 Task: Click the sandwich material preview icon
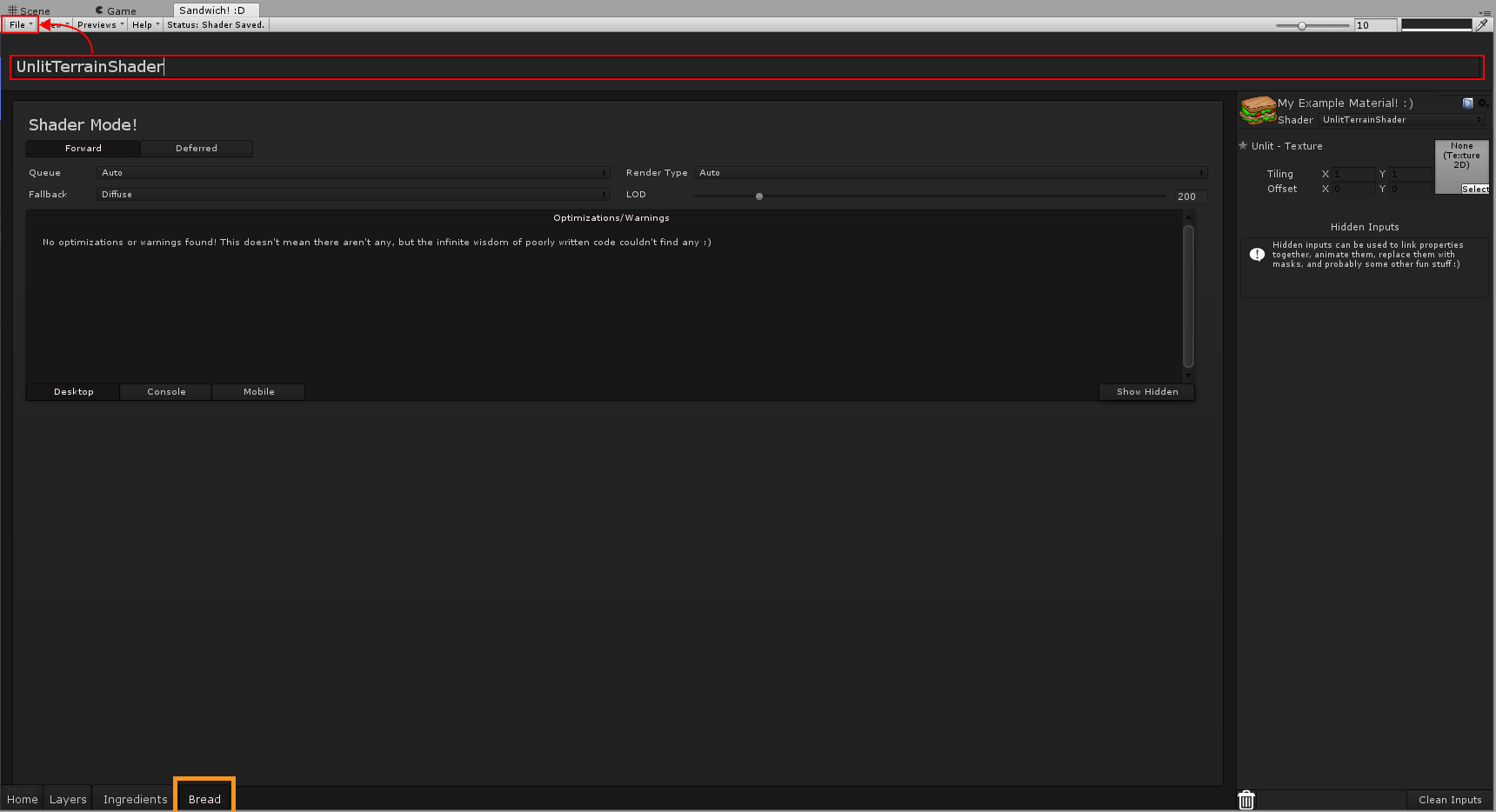pyautogui.click(x=1258, y=110)
